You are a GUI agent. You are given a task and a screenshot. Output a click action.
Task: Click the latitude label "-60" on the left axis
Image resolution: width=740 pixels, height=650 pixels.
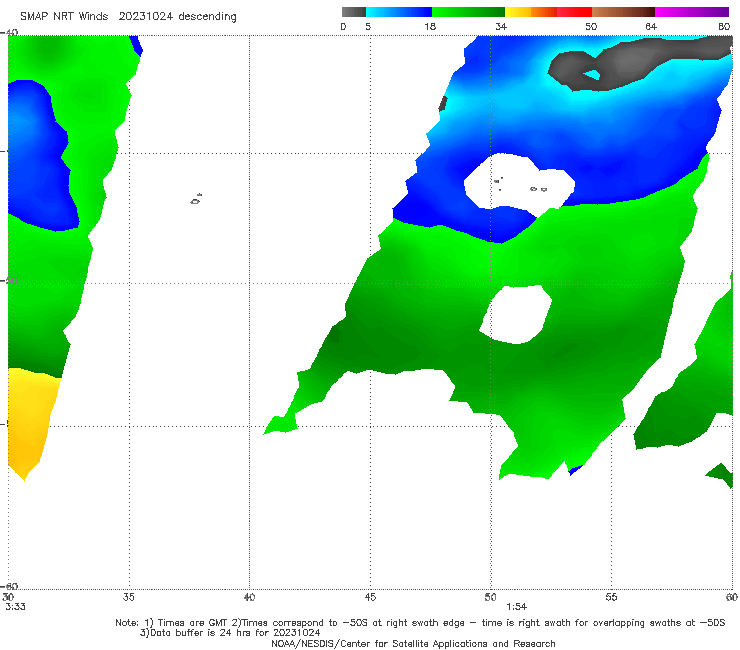(x=10, y=586)
